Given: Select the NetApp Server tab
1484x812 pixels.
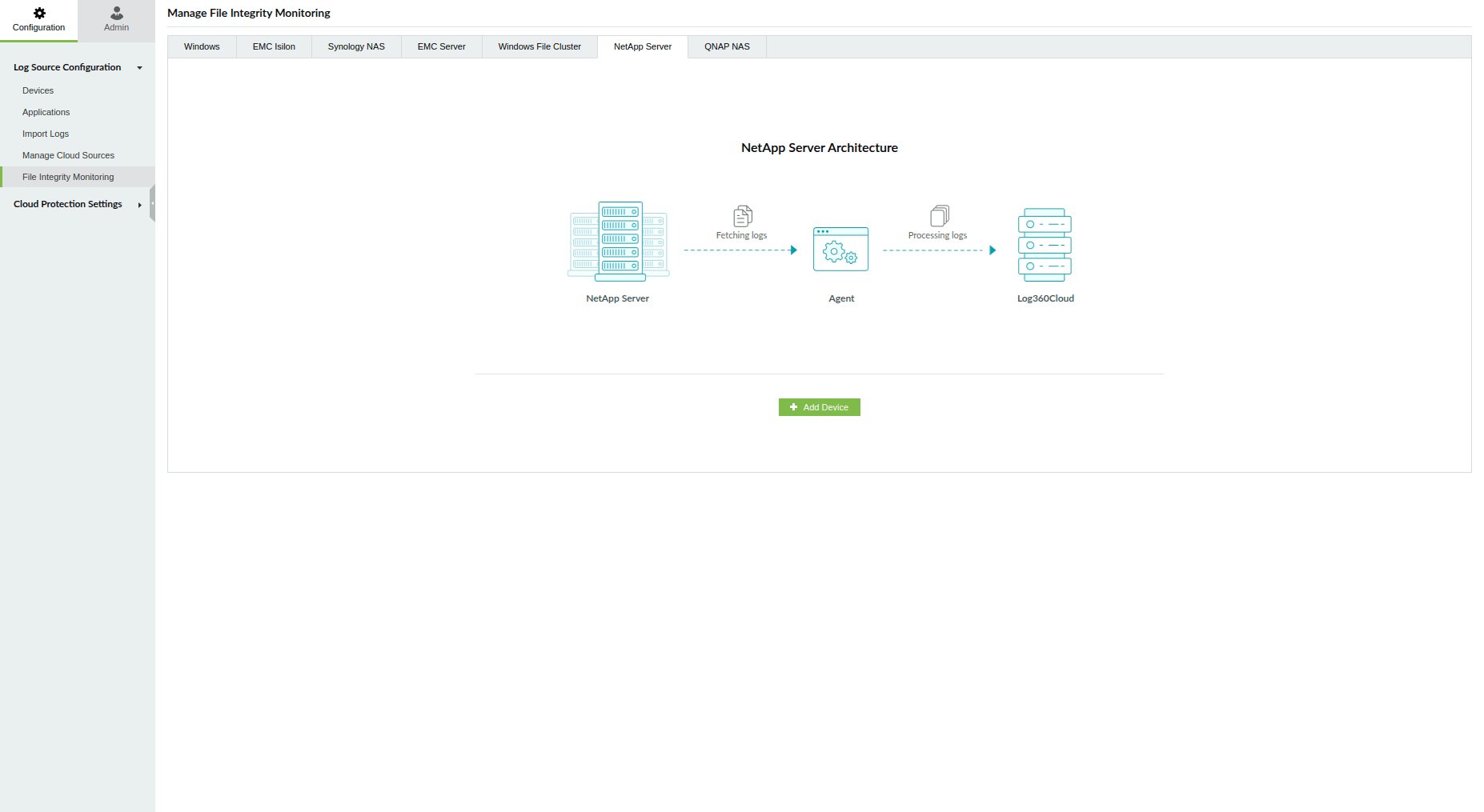Looking at the screenshot, I should (x=643, y=46).
